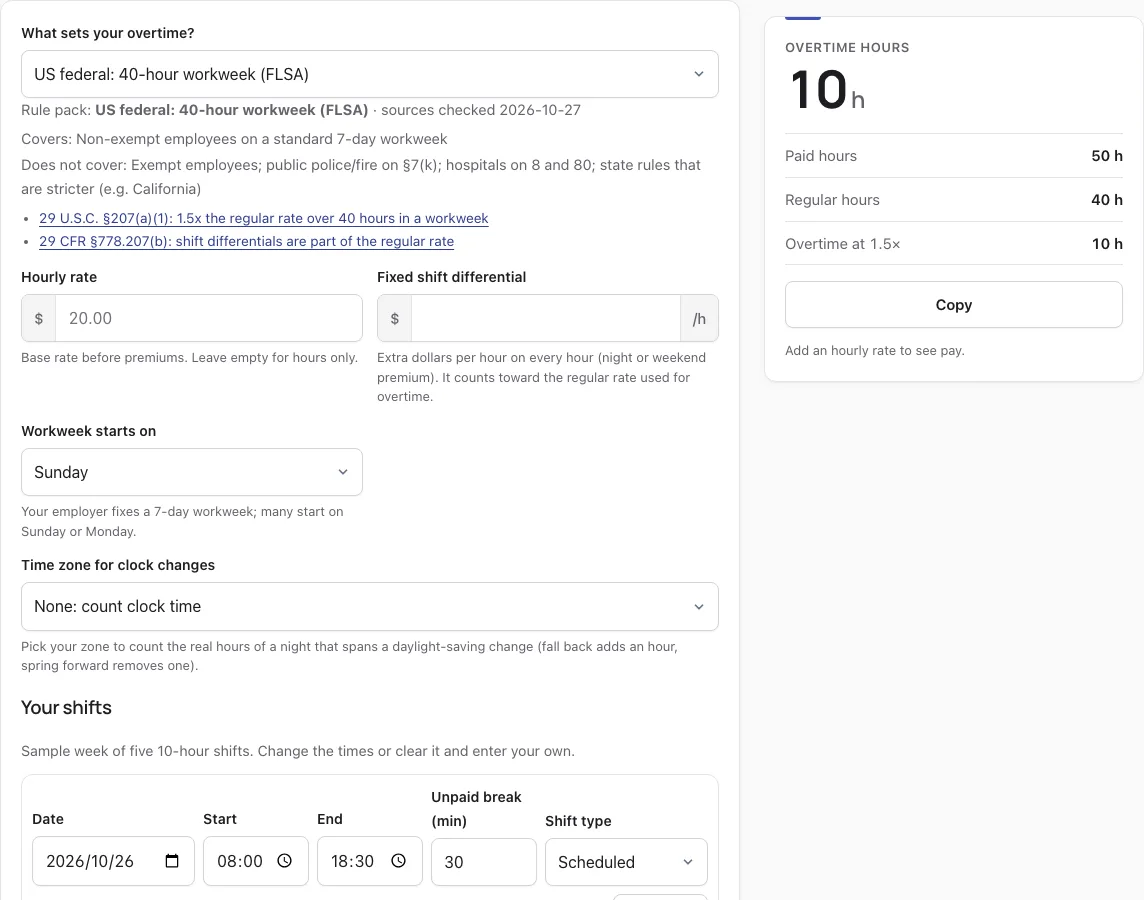The width and height of the screenshot is (1144, 900).
Task: Open the 'What sets your overtime?' dropdown
Action: click(370, 74)
